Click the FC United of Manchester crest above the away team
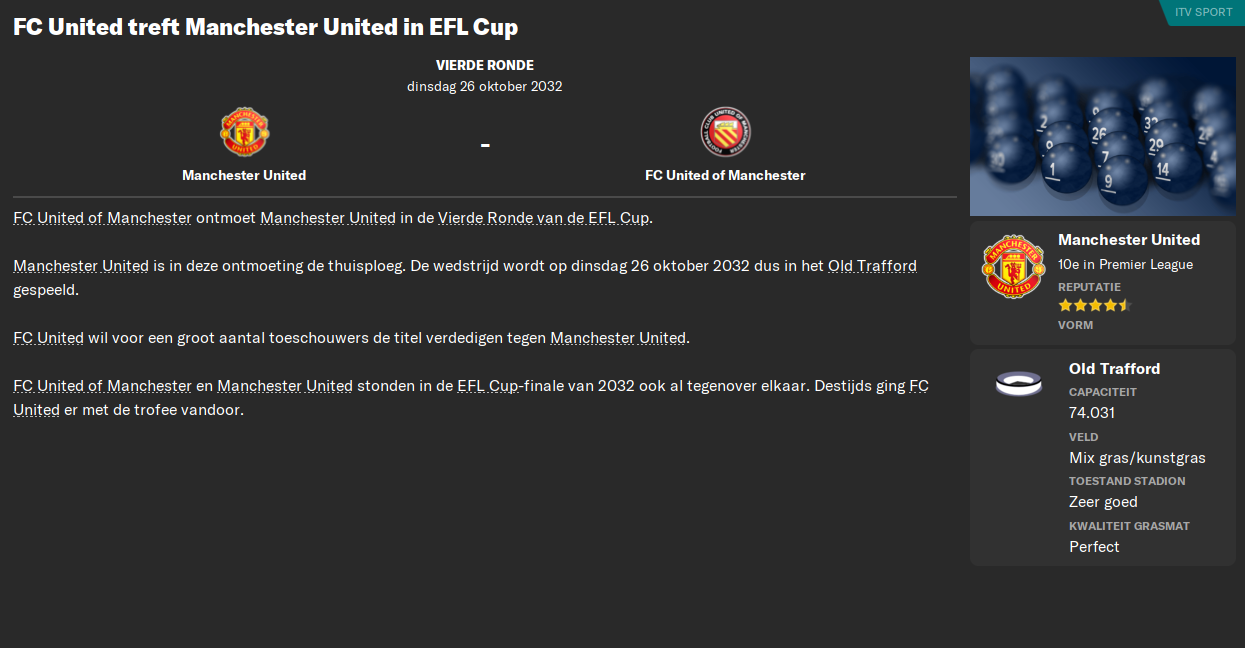 [725, 131]
